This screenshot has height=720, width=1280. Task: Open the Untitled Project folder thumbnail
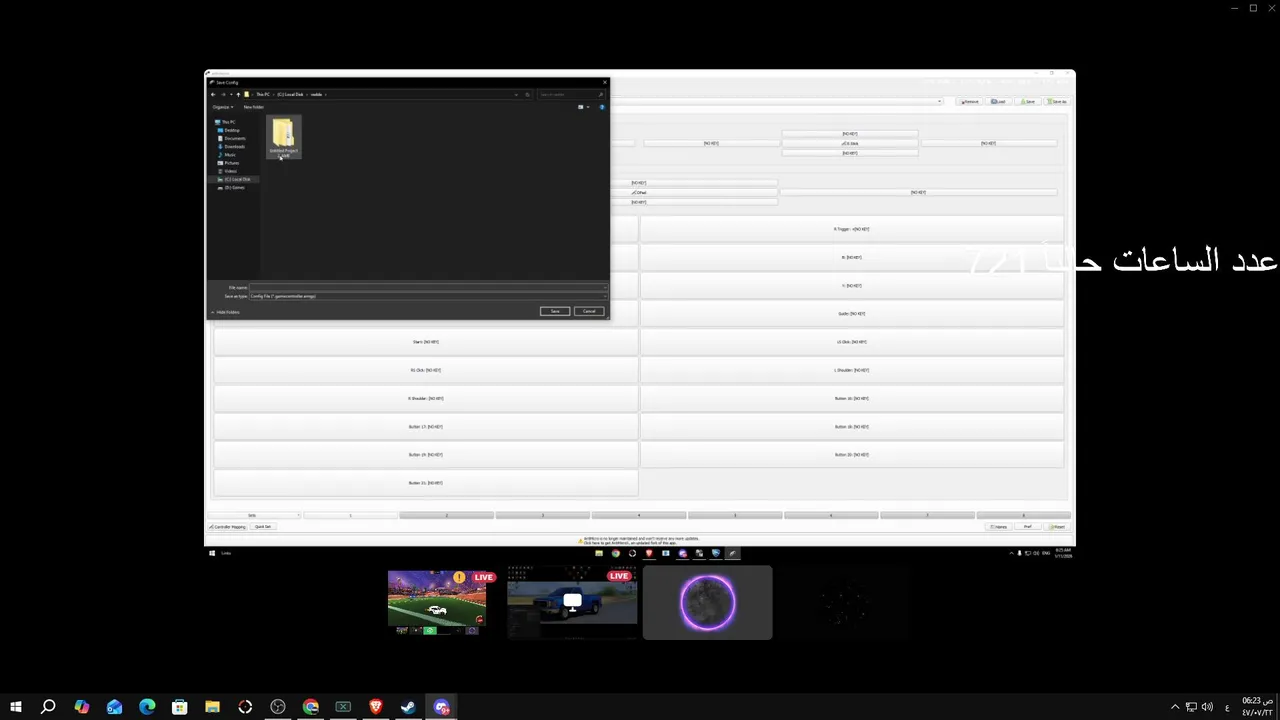coord(283,139)
